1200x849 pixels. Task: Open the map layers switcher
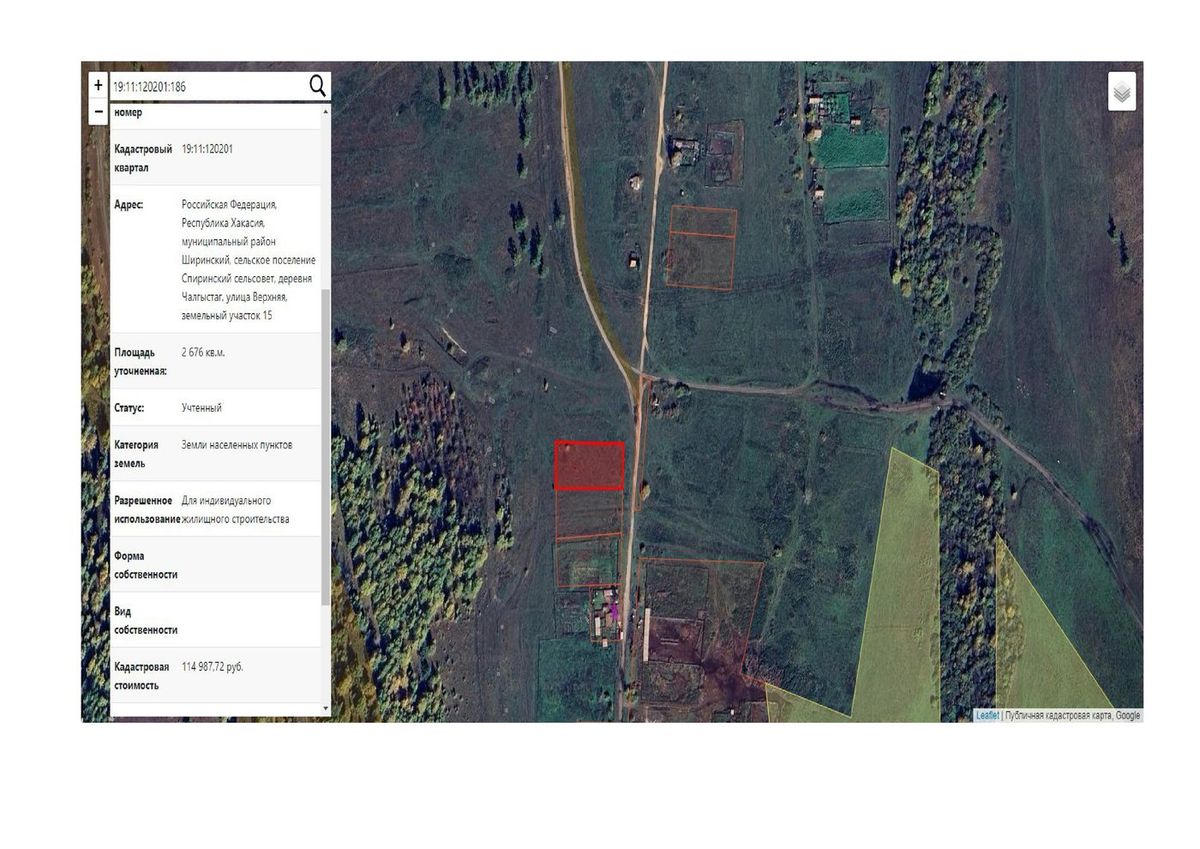(x=1122, y=92)
